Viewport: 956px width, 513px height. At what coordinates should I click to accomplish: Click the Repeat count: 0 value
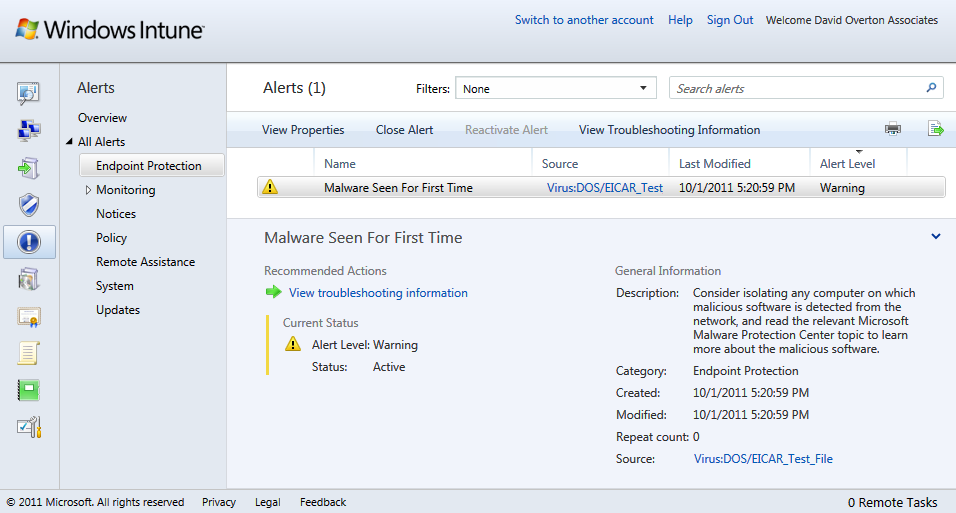click(696, 436)
